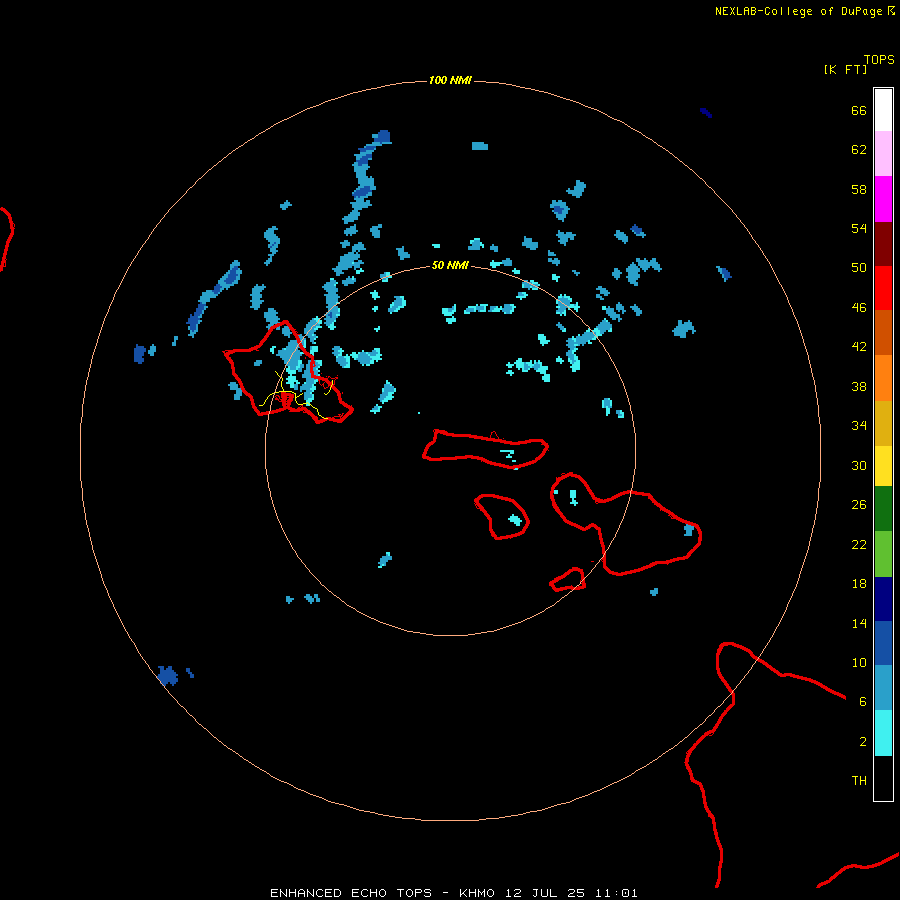900x900 pixels.
Task: Click the dark orange 46 kft legend swatch
Action: click(x=883, y=333)
